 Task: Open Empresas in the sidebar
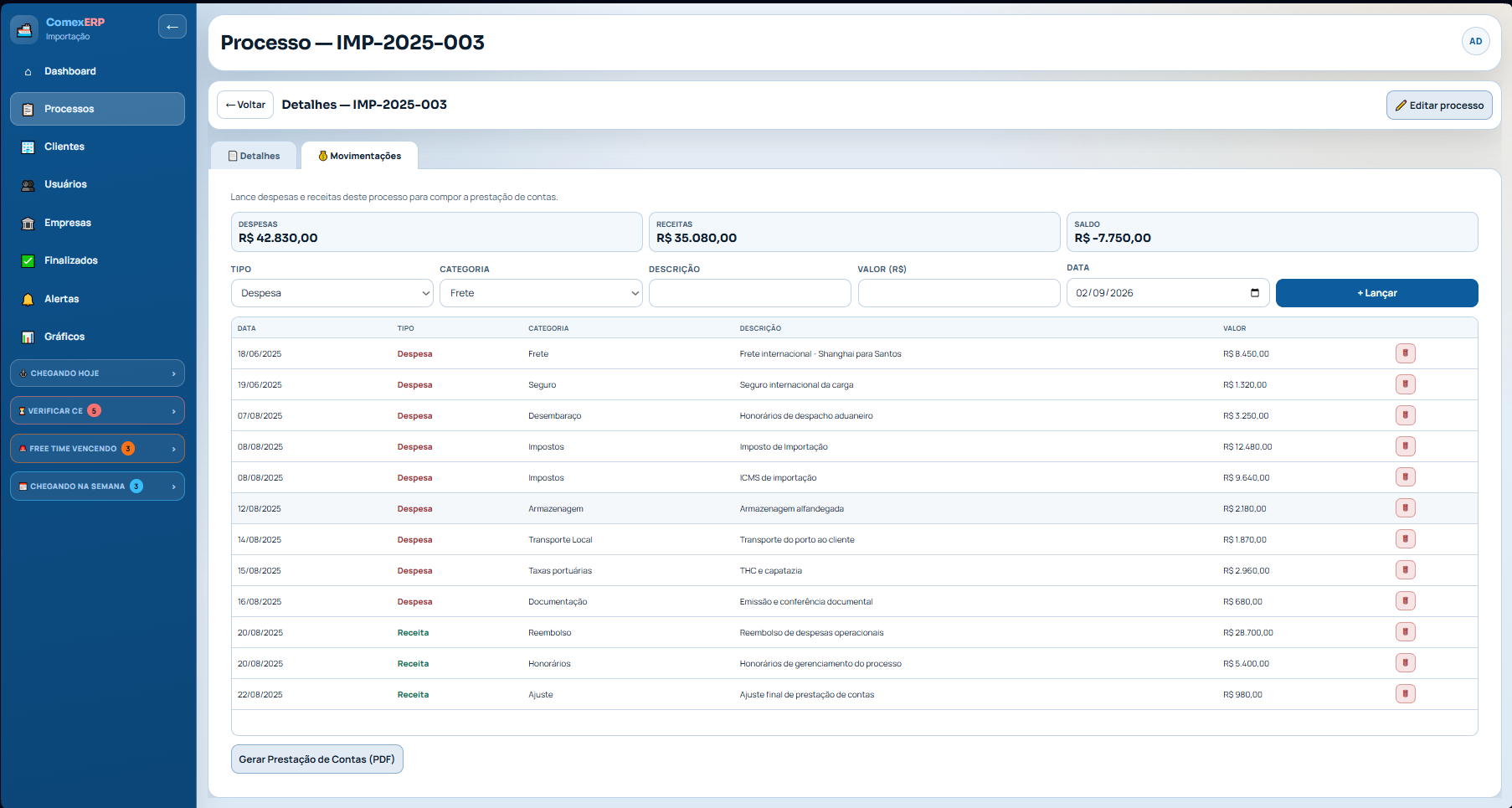(97, 223)
